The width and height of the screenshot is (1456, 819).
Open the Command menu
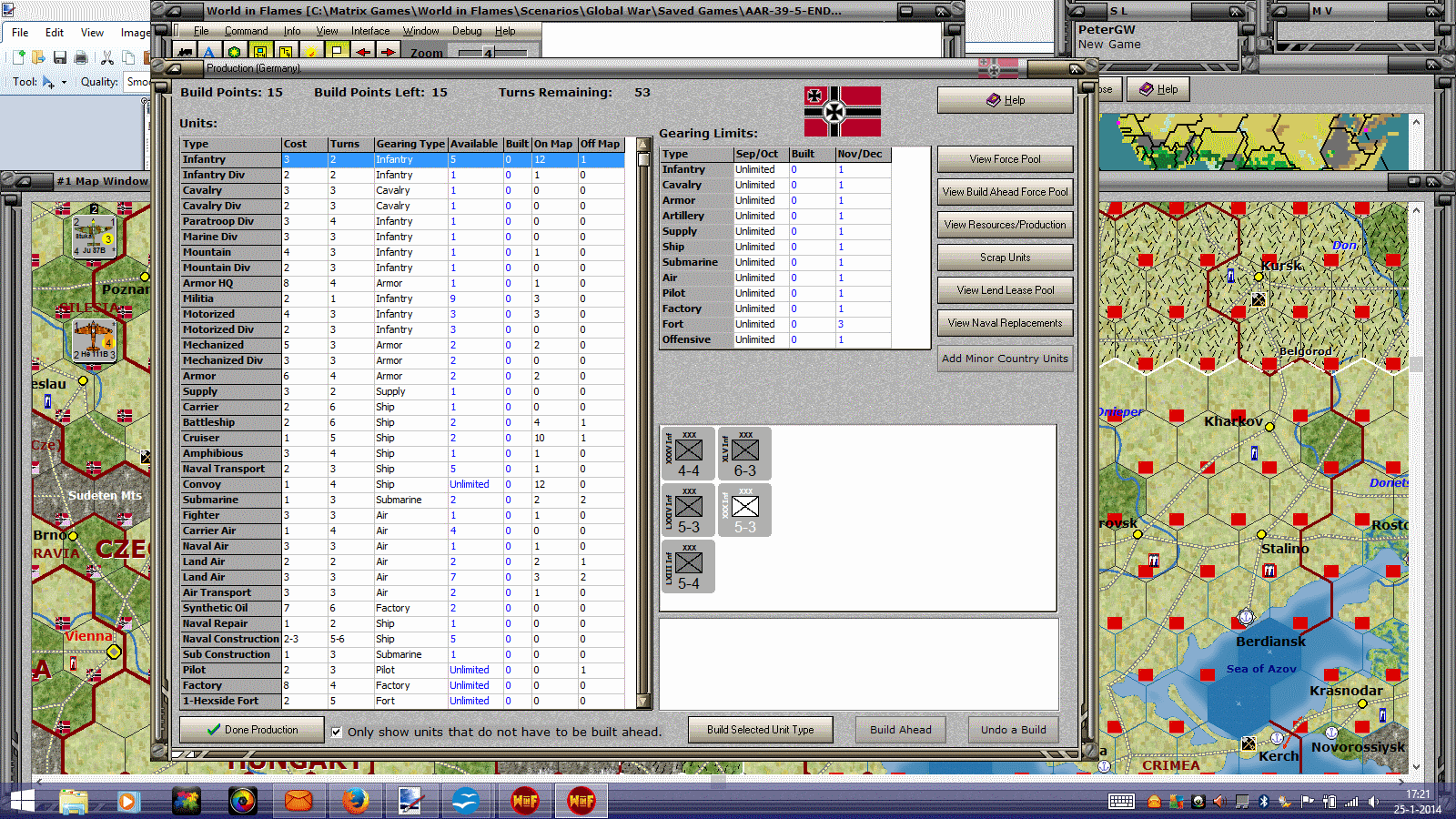[246, 31]
